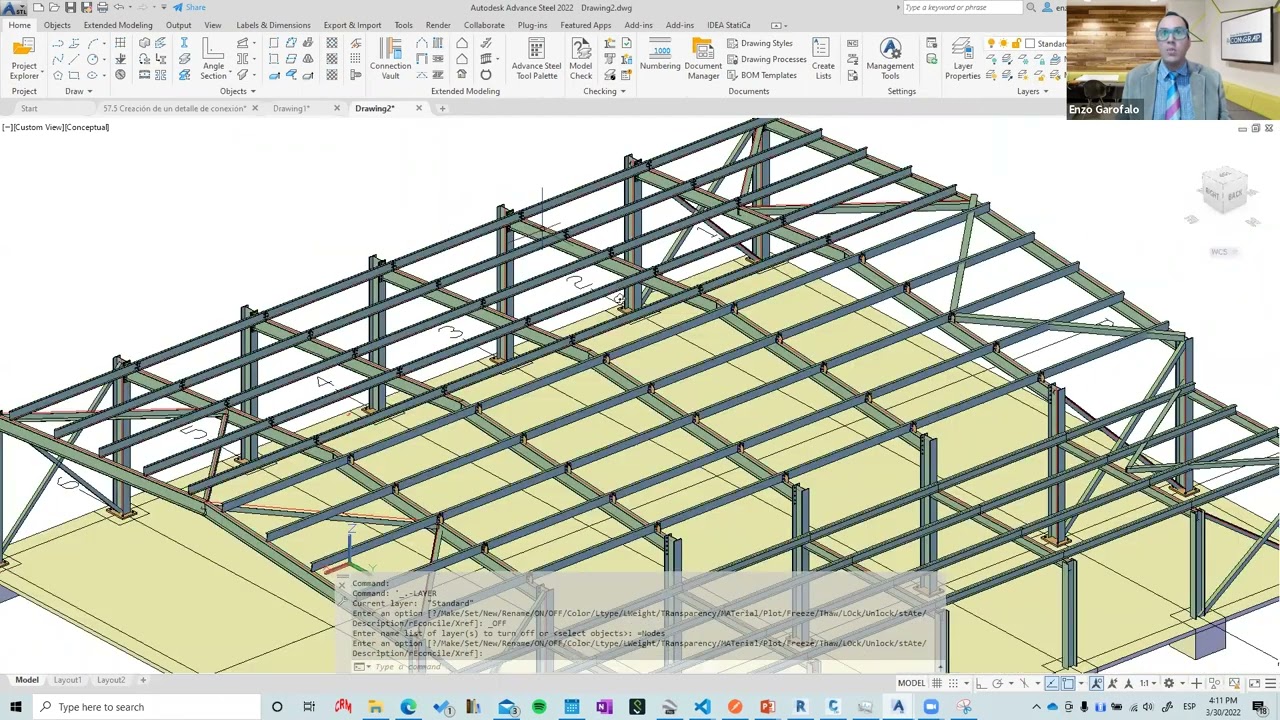The height and width of the screenshot is (720, 1280).
Task: Open the ribbon minimize options dropdown
Action: click(x=777, y=25)
